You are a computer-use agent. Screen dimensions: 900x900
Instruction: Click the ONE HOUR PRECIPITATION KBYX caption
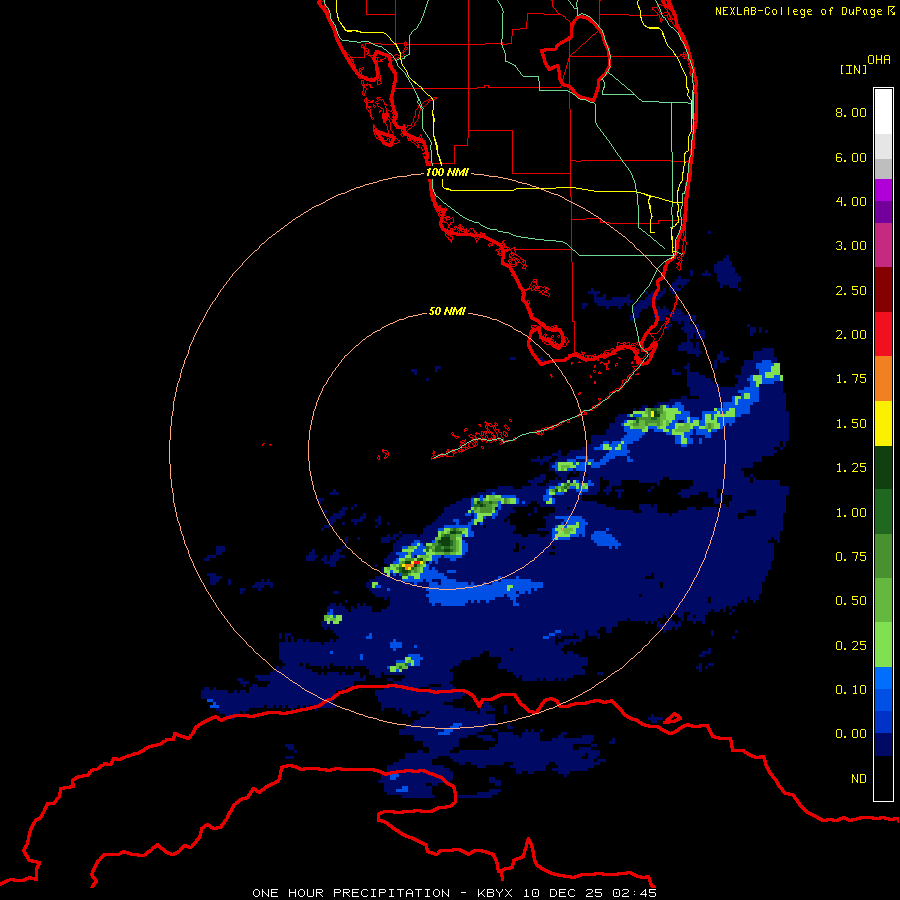point(454,893)
